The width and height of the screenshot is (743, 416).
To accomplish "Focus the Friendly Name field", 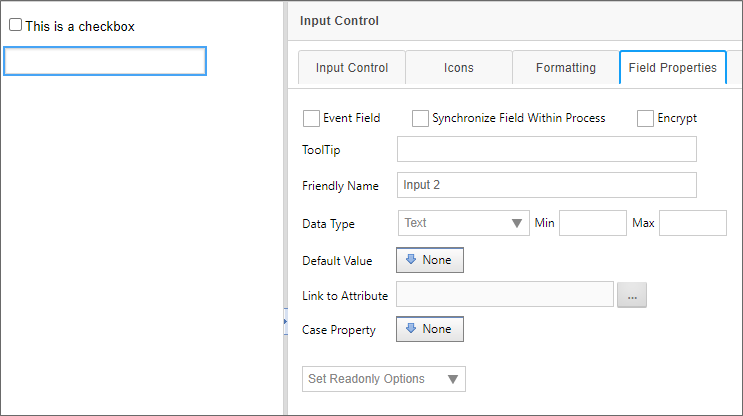I will [x=546, y=185].
